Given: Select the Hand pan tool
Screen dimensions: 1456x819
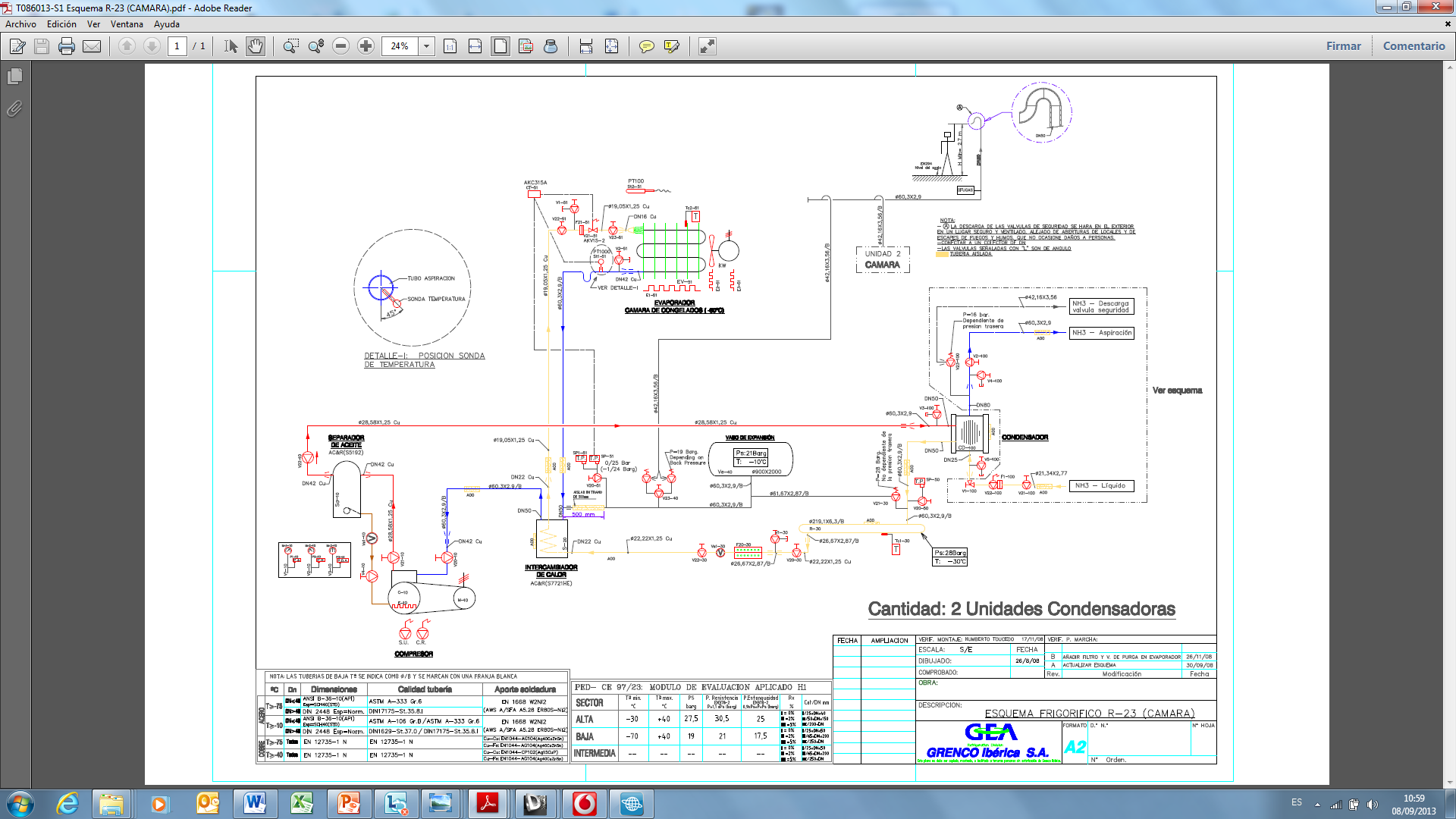Looking at the screenshot, I should 256,46.
